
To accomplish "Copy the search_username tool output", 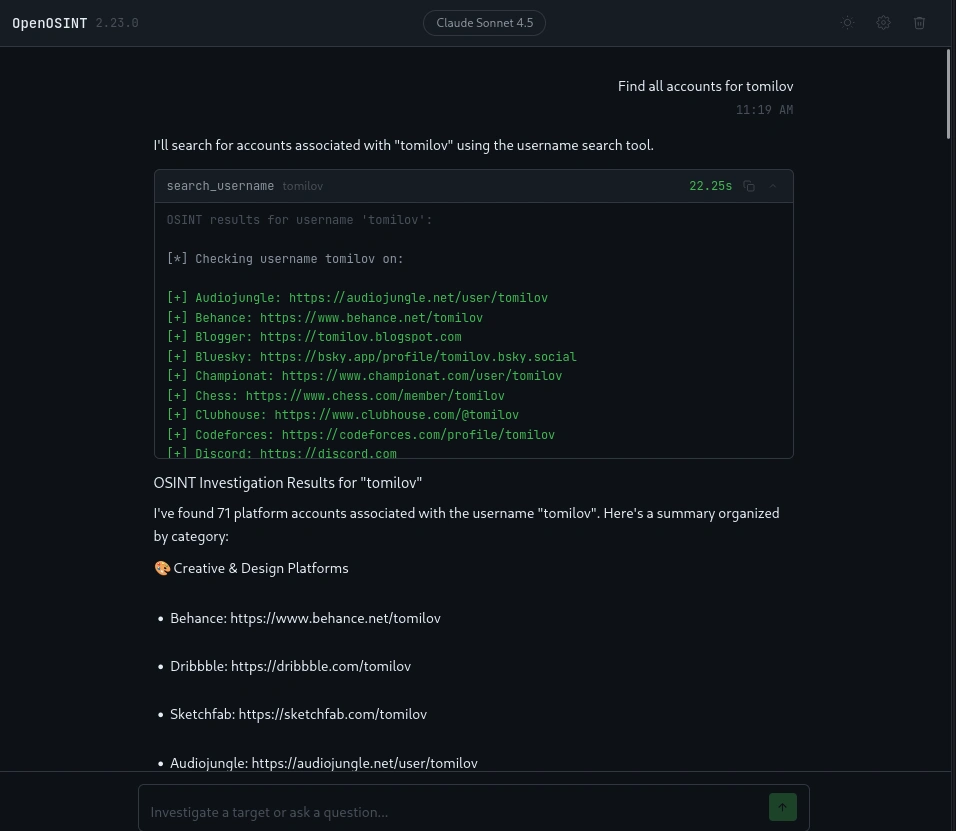I will pyautogui.click(x=749, y=186).
